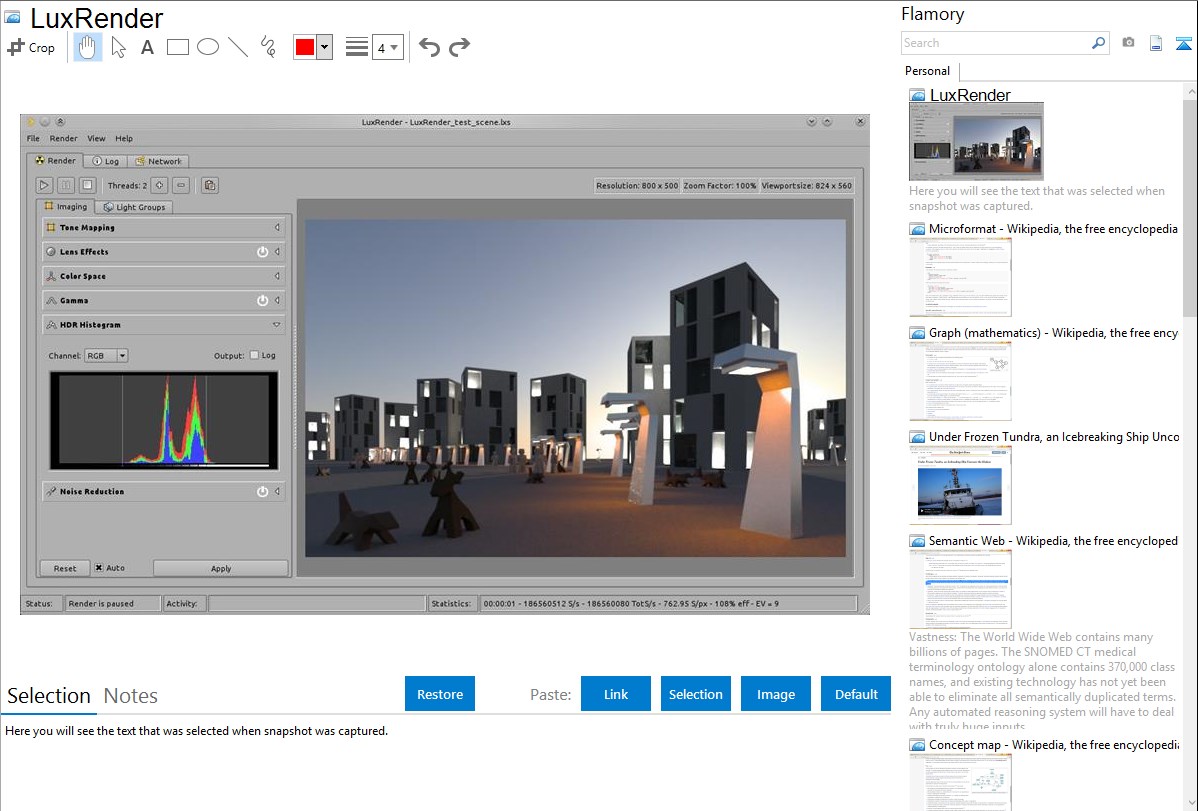
Task: Click the Apply button
Action: coord(221,568)
